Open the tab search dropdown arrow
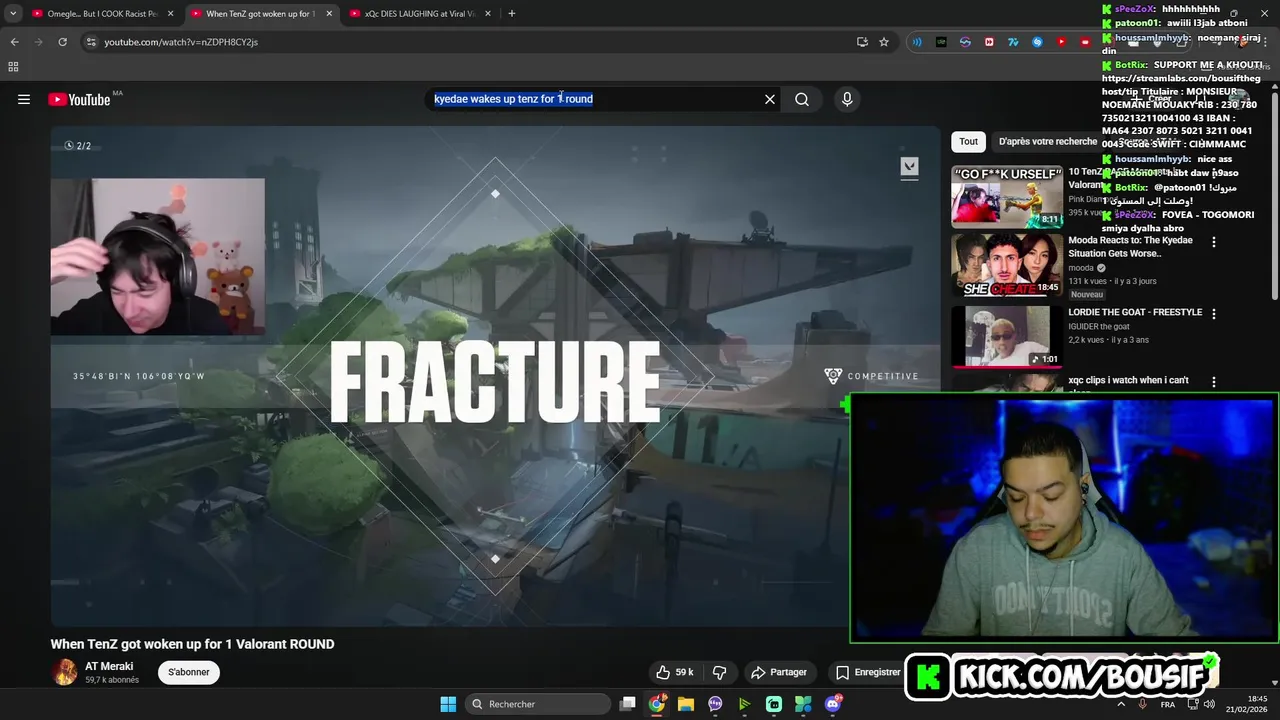The image size is (1280, 720). coord(12,14)
